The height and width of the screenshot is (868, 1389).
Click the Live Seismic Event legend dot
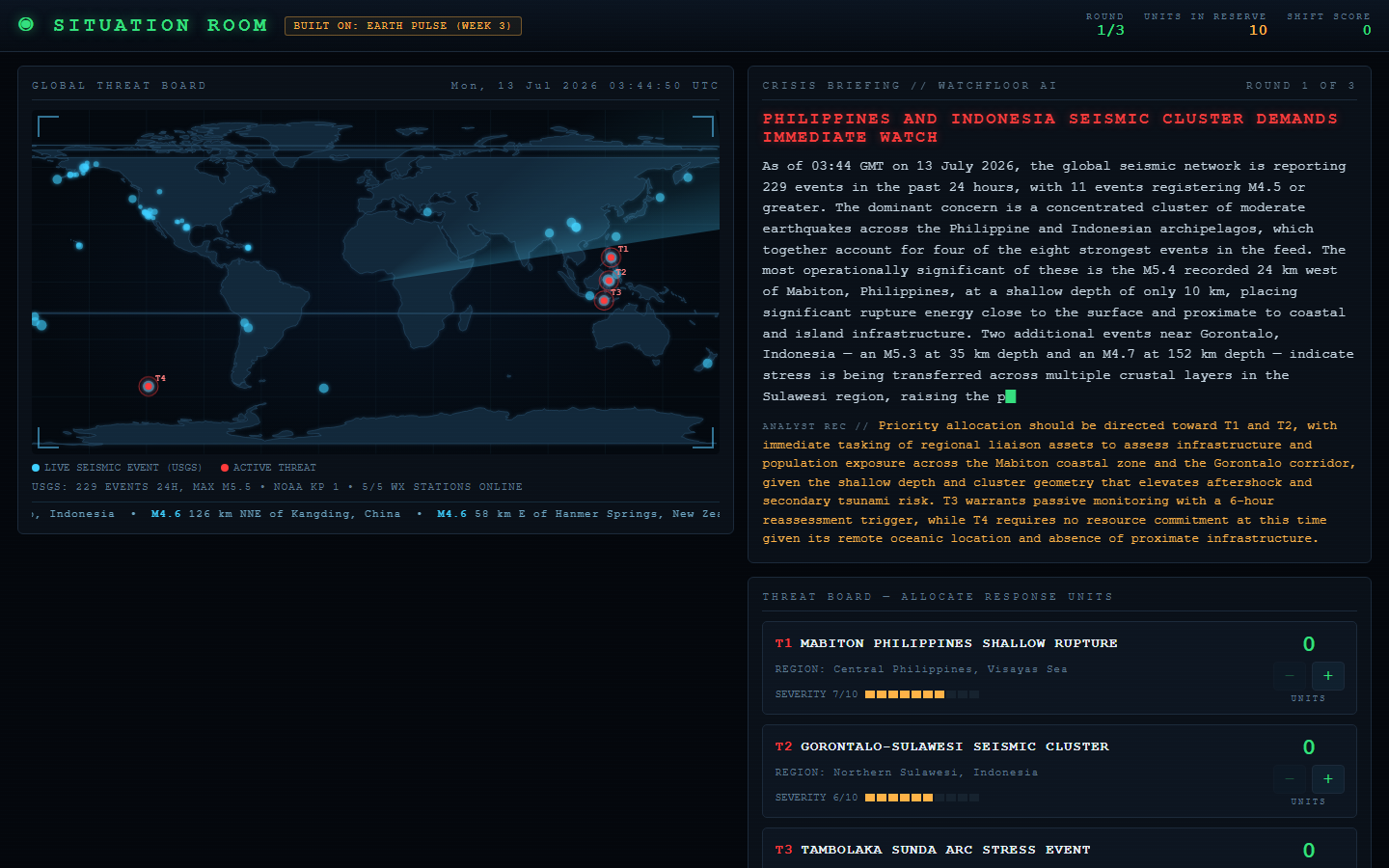click(x=36, y=468)
